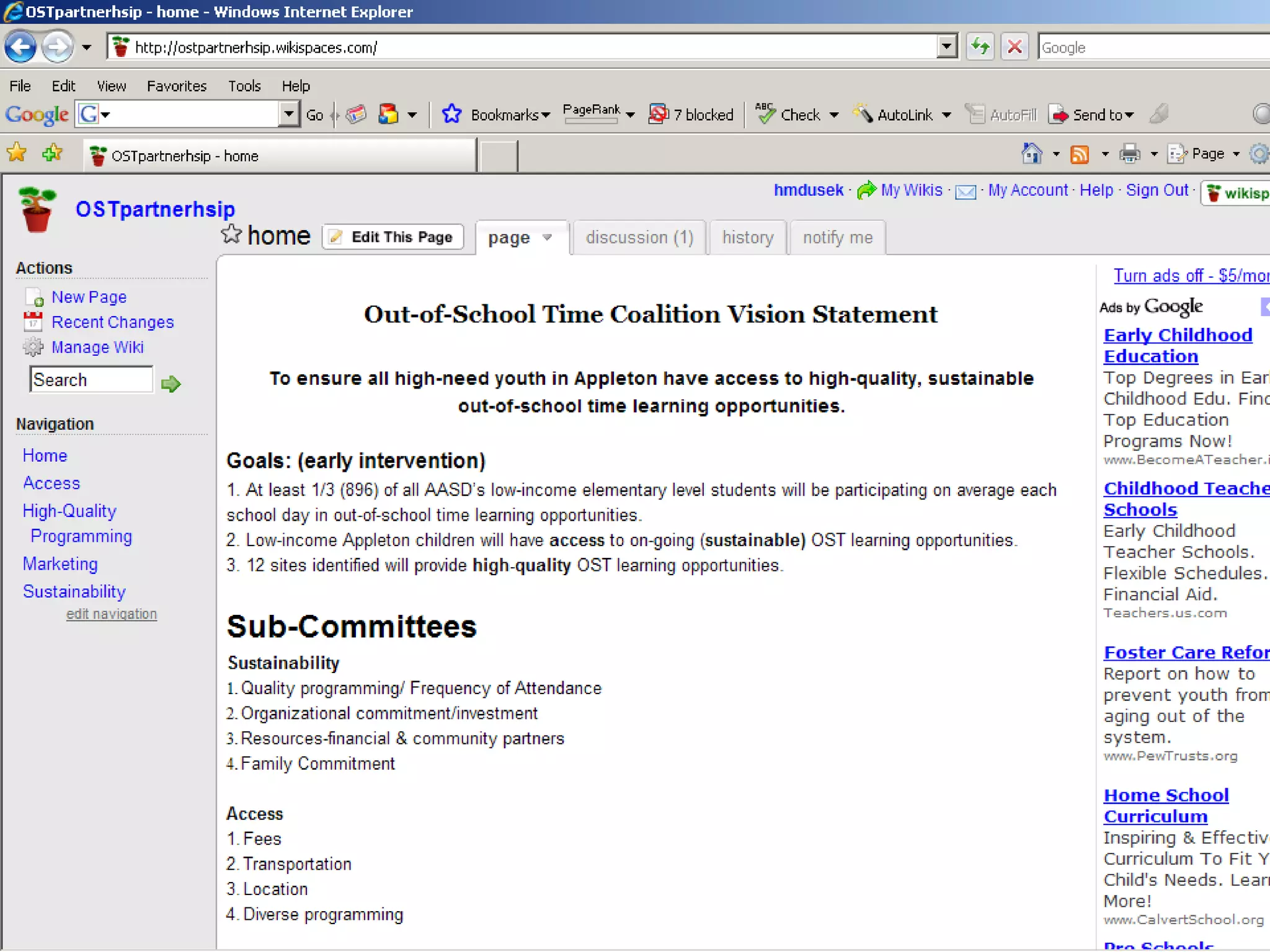Toggle the favorite star beside home title
The image size is (1270, 952).
pos(231,235)
